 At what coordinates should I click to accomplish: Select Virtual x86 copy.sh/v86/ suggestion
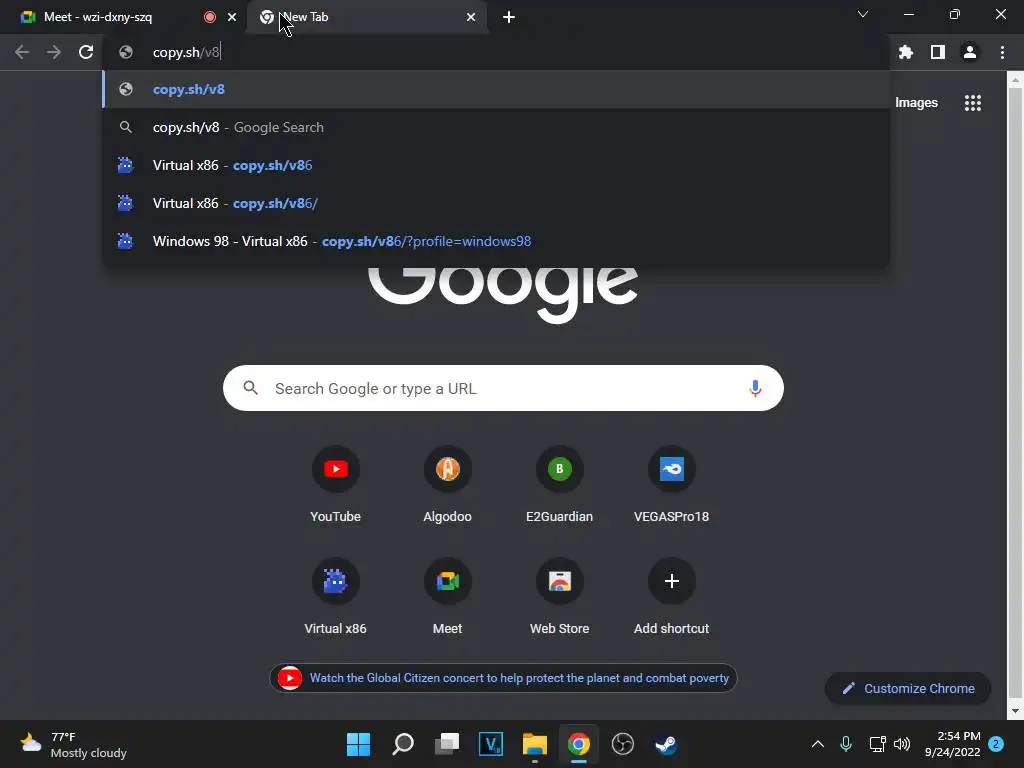pyautogui.click(x=496, y=203)
